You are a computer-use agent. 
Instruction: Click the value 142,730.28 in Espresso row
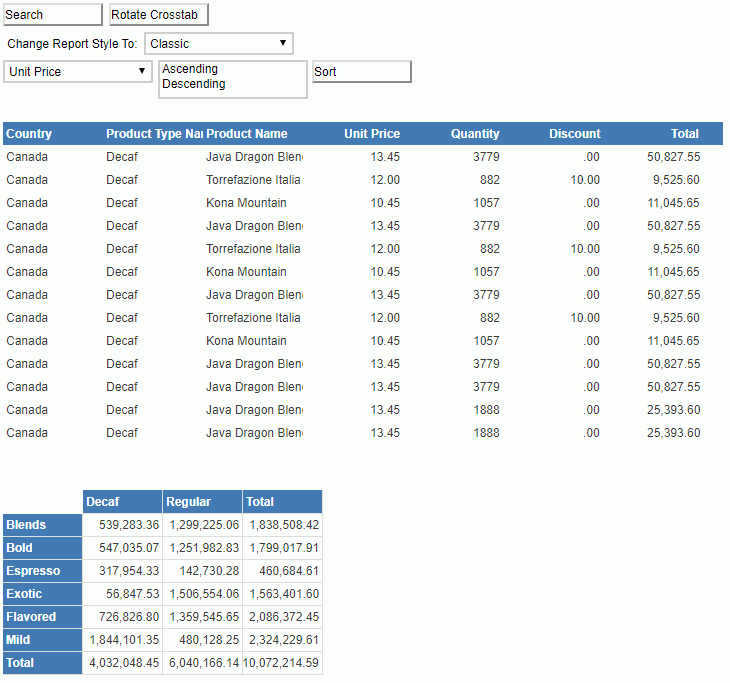[x=209, y=571]
